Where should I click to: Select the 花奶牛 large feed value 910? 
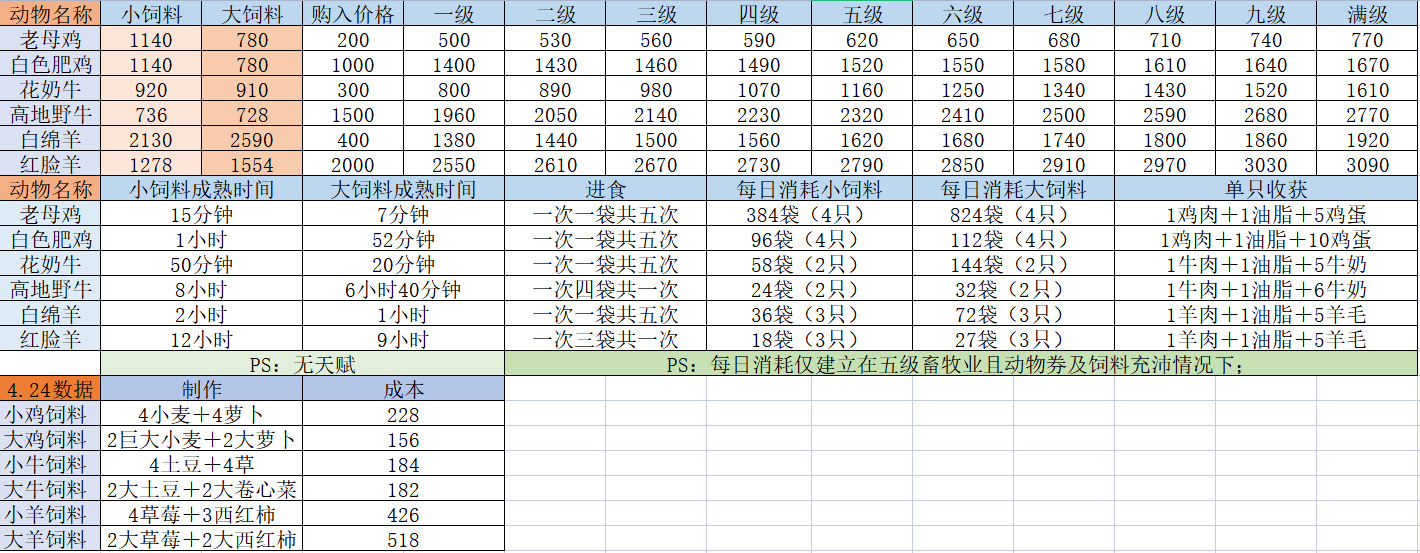click(x=252, y=89)
